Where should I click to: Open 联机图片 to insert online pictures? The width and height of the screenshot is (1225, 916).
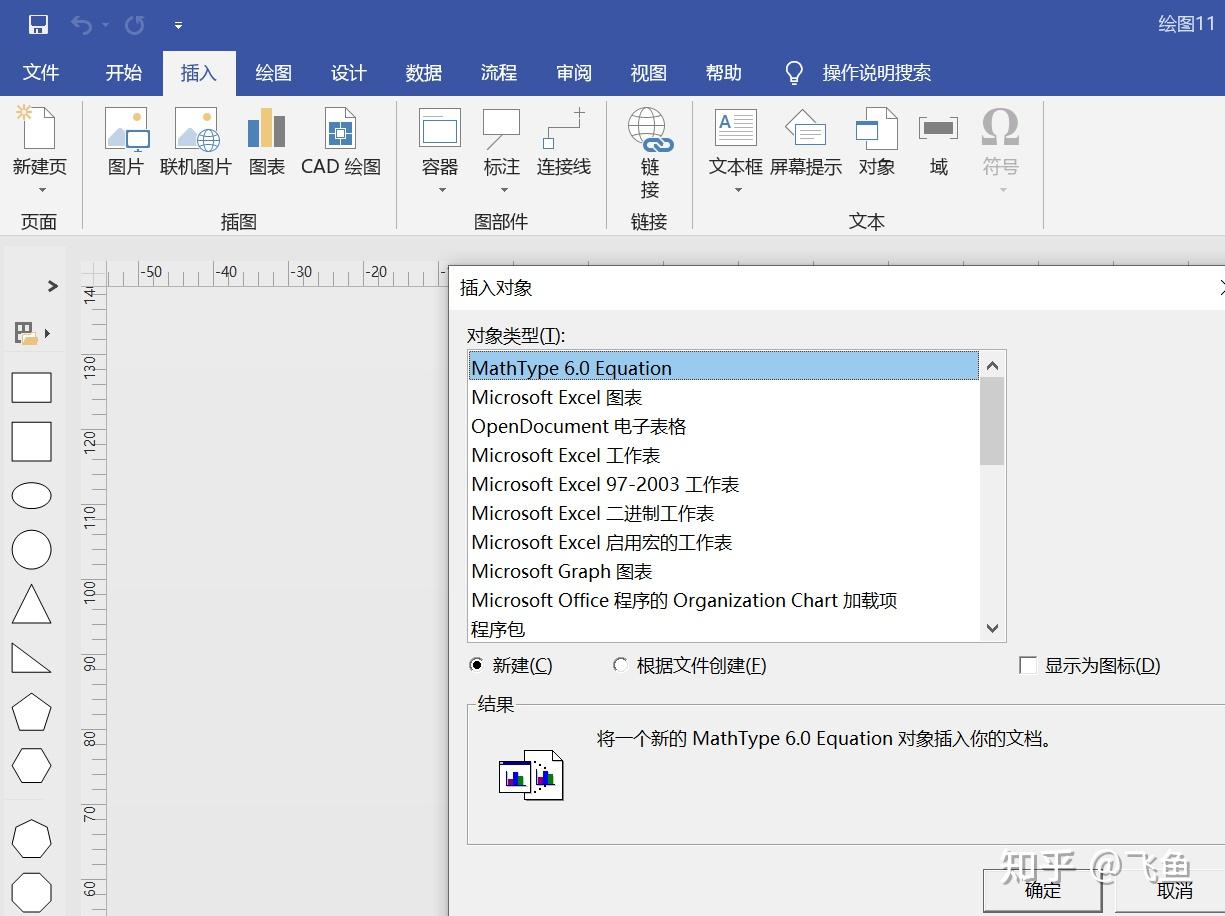pyautogui.click(x=196, y=140)
